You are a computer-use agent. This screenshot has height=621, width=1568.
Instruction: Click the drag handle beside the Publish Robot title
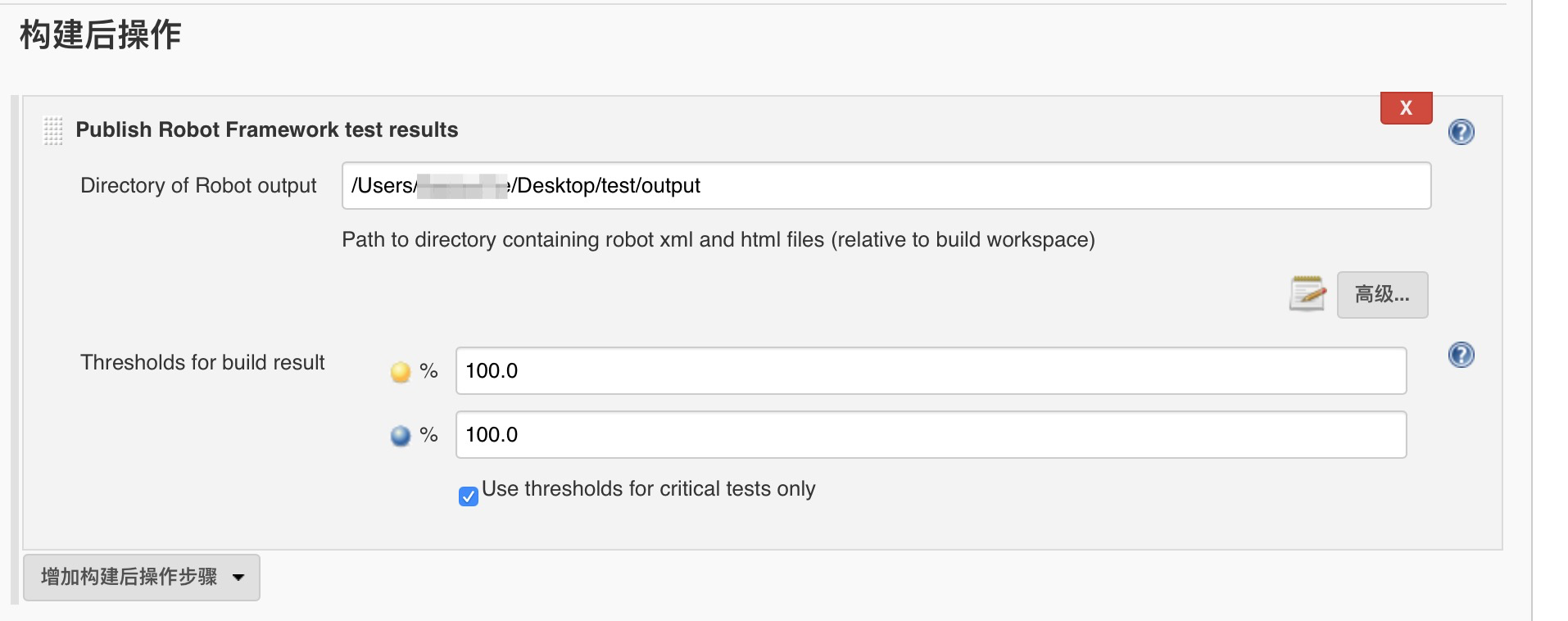tap(53, 130)
